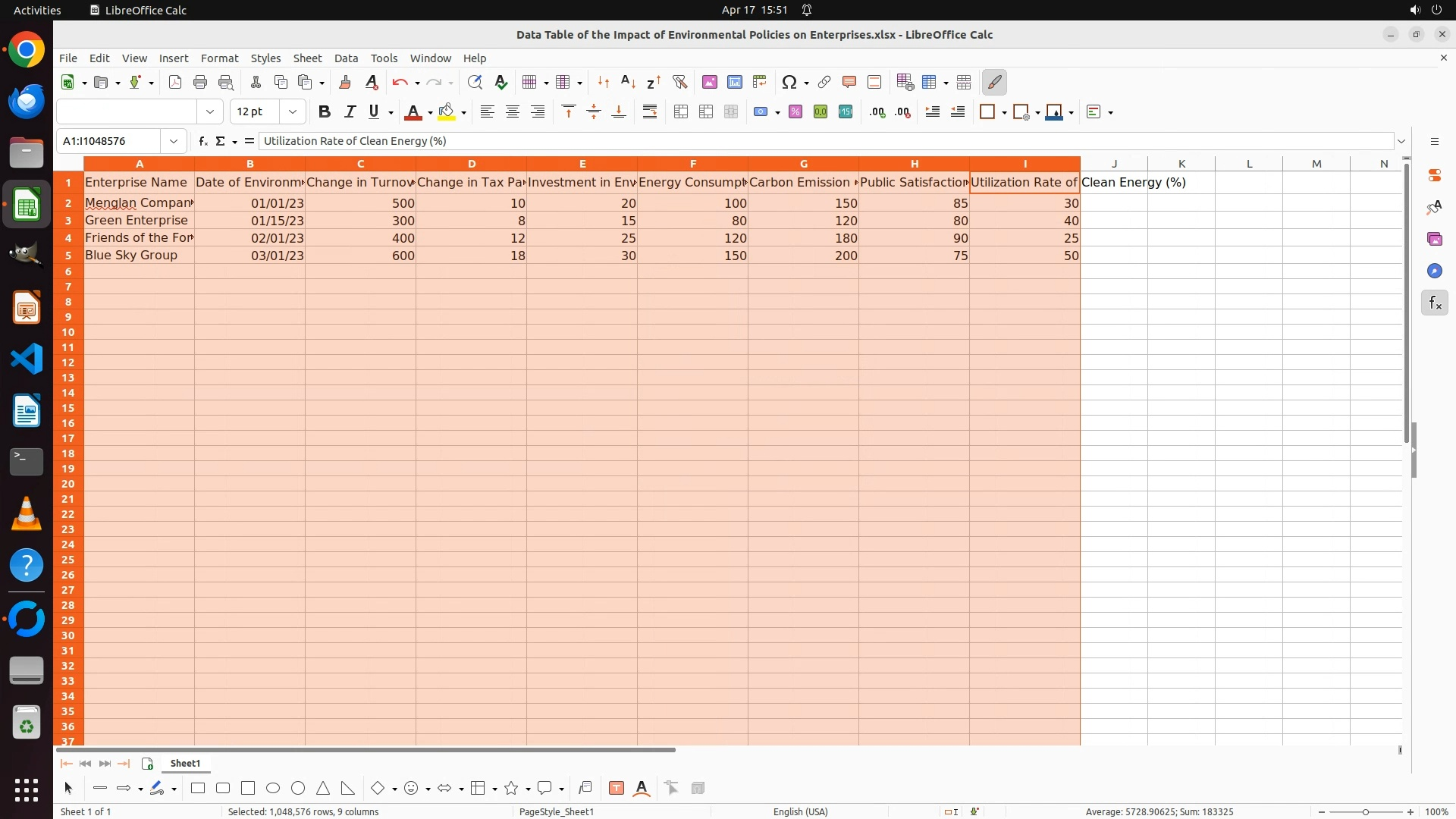This screenshot has height=819, width=1456.
Task: Open the sidebar Functions panel
Action: pos(1434,303)
